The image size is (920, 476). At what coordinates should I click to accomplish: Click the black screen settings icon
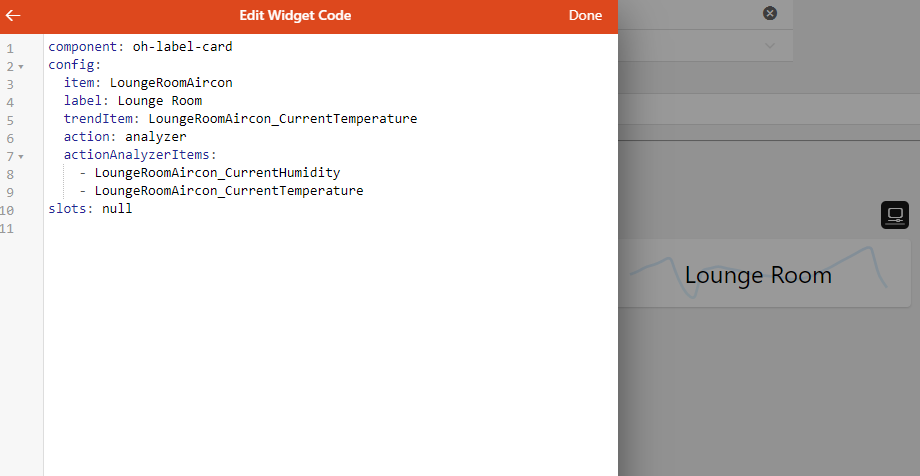895,215
